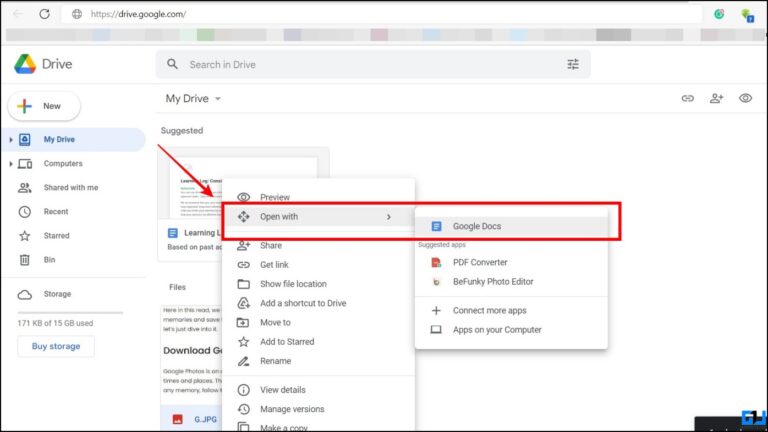Screen dimensions: 768x432
Task: Click the Buy storage button
Action: [56, 346]
